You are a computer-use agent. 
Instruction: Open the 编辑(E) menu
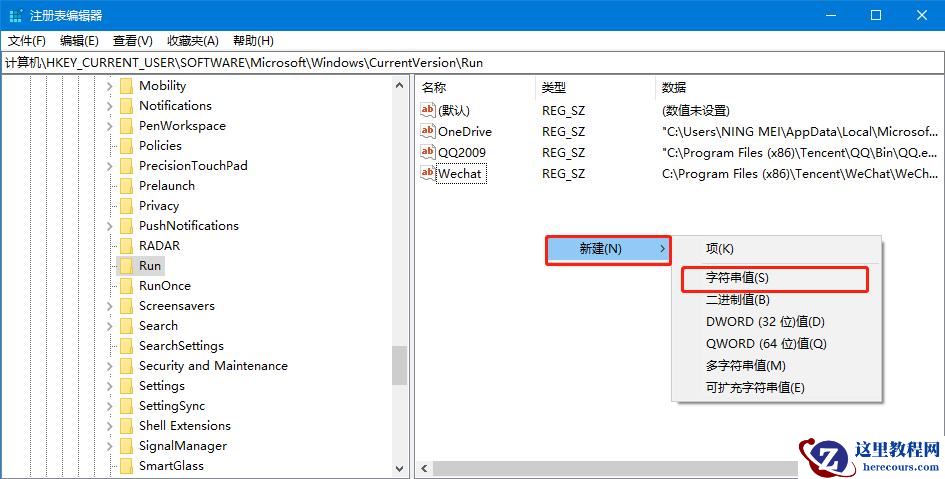(x=79, y=41)
